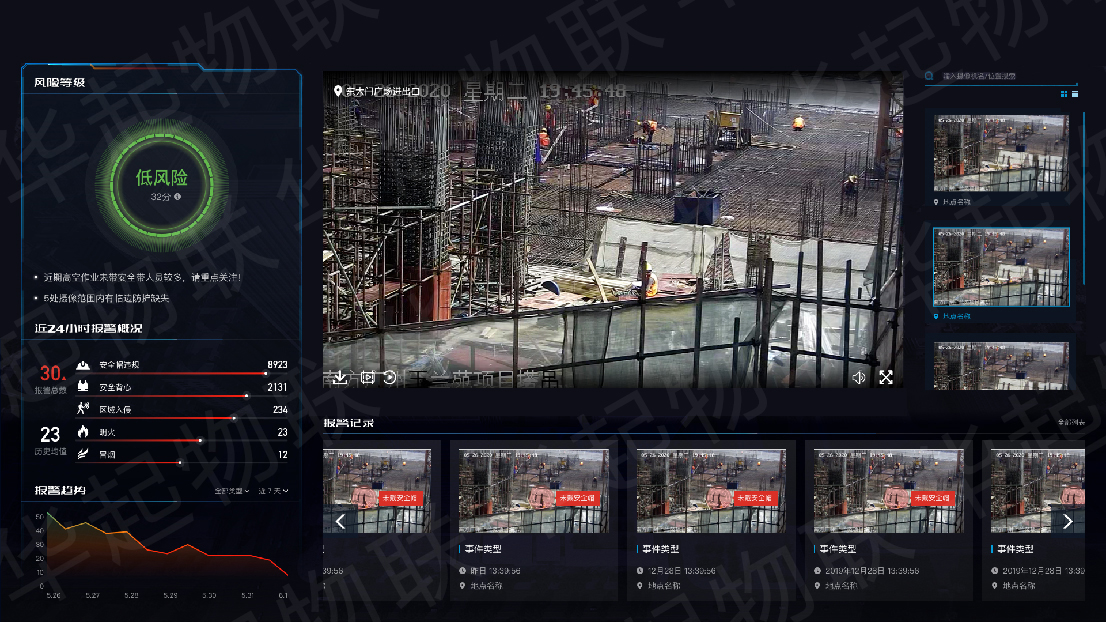Download the current video snapshot
This screenshot has width=1106, height=622.
point(339,377)
